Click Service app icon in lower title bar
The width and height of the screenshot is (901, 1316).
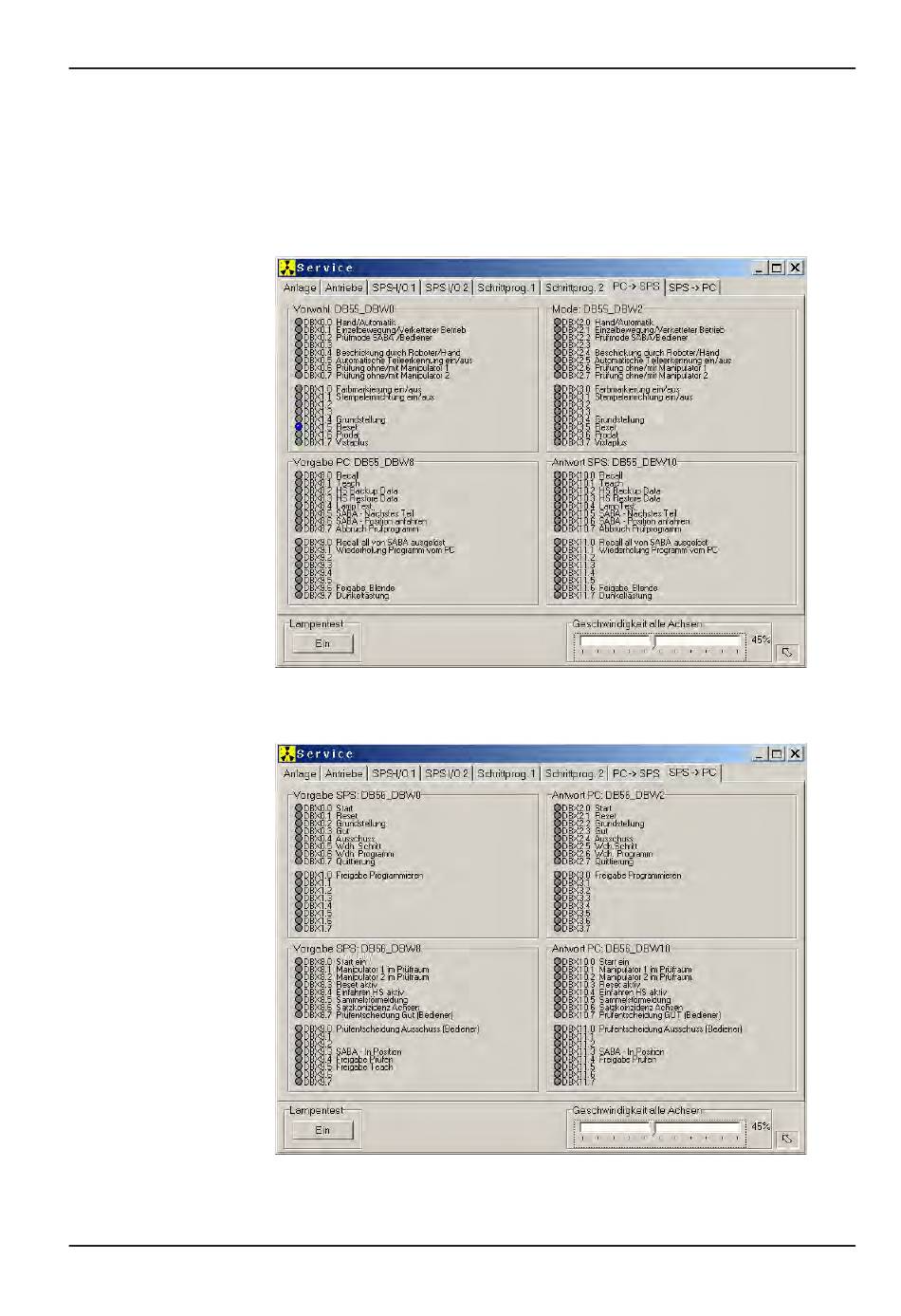pyautogui.click(x=287, y=753)
